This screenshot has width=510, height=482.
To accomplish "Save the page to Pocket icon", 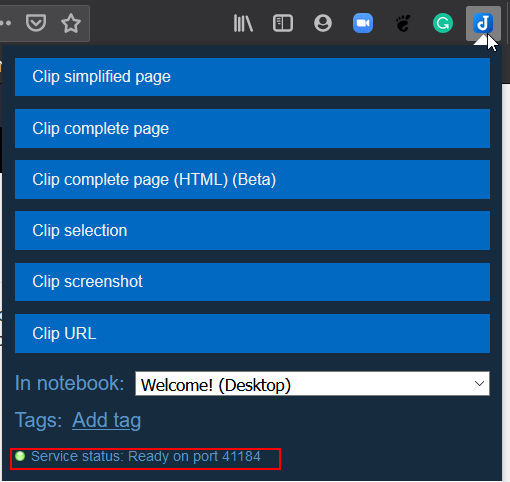I will pos(36,23).
